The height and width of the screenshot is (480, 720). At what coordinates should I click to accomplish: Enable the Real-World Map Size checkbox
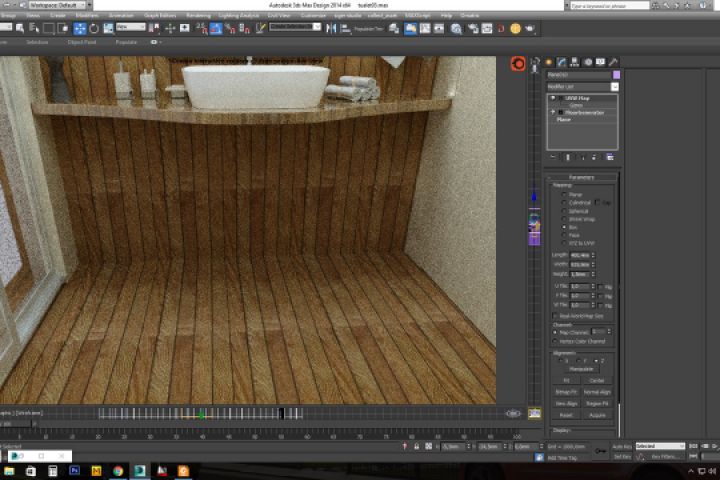556,314
